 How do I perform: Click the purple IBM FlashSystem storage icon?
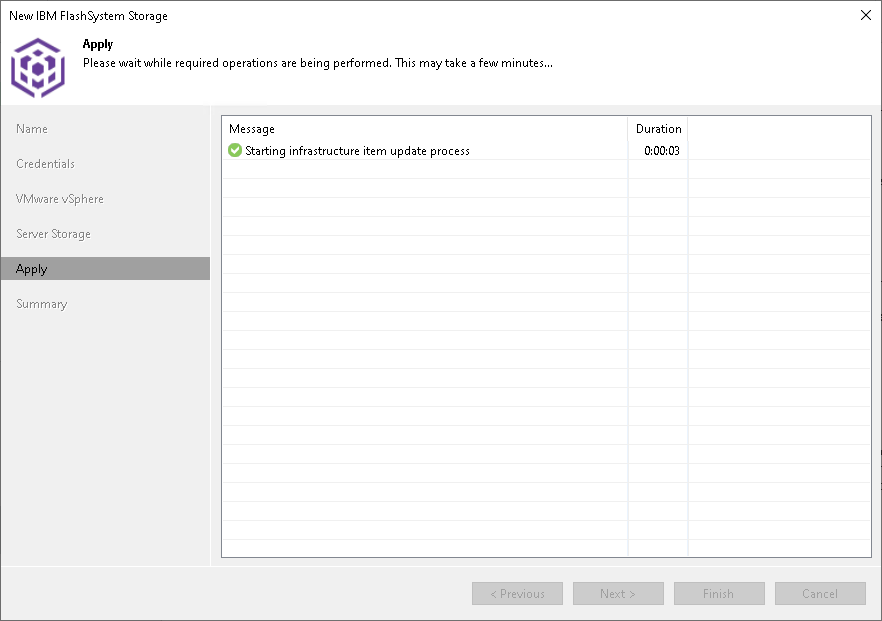click(x=38, y=68)
